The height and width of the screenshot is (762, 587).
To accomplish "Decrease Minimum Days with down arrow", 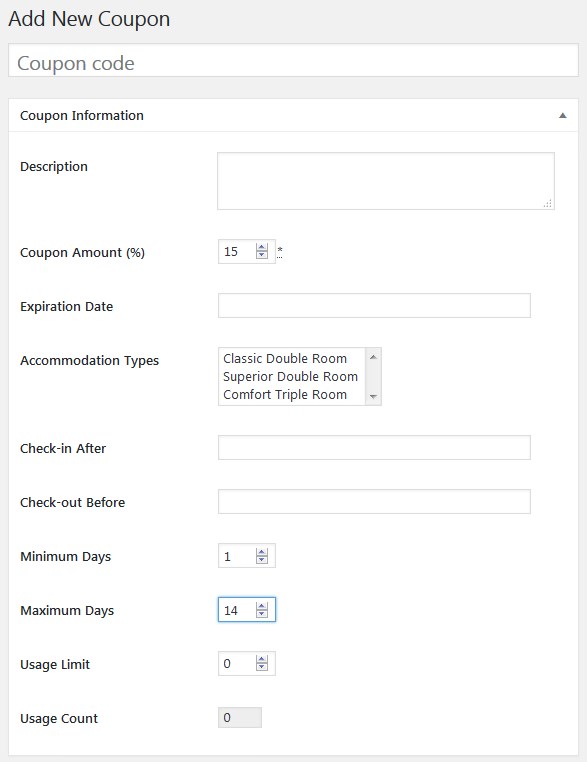I will (262, 560).
